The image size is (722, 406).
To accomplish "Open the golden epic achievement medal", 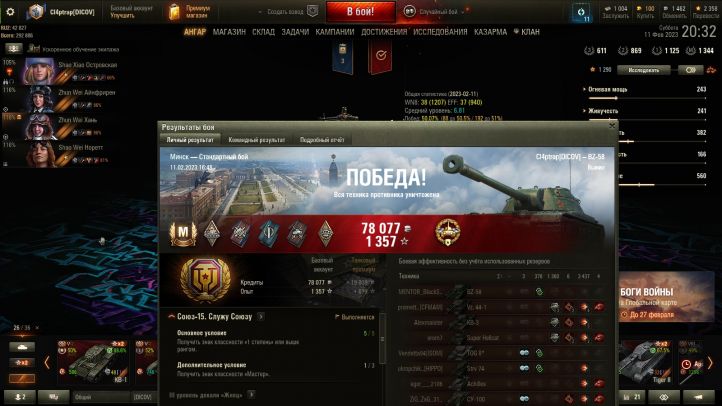I will 448,232.
